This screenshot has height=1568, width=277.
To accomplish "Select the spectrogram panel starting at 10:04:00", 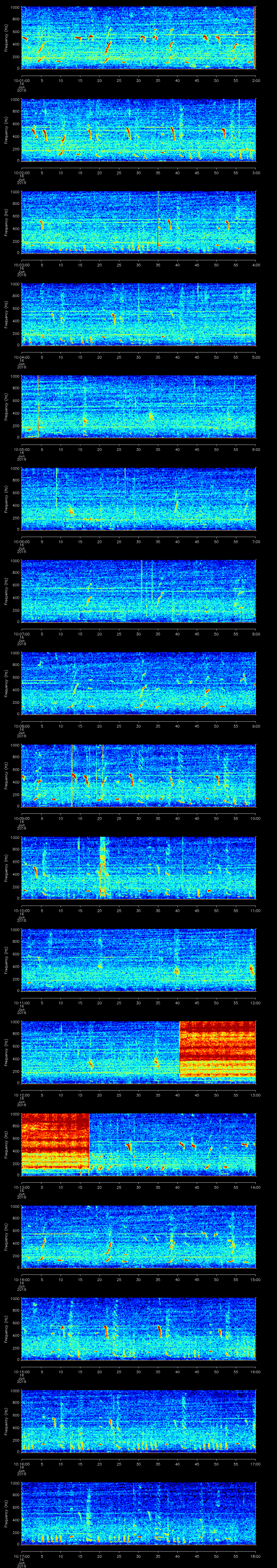I will [138, 315].
